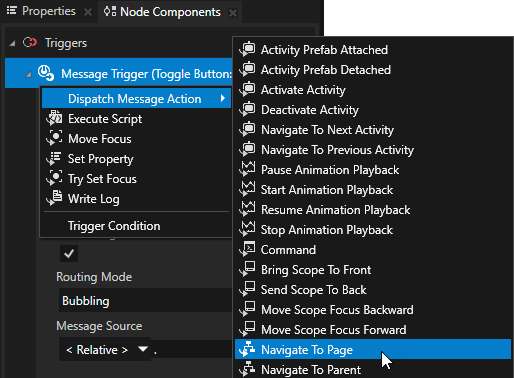514x378 pixels.
Task: Click the Write Log icon
Action: click(54, 198)
